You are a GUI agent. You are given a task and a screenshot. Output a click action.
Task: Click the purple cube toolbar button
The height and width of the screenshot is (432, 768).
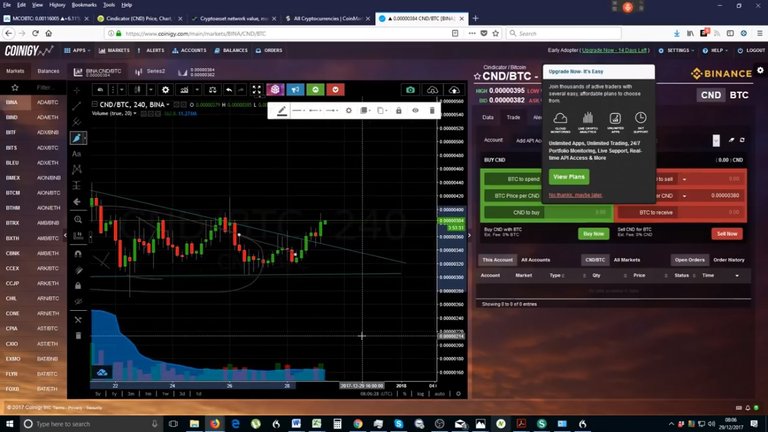click(x=275, y=90)
